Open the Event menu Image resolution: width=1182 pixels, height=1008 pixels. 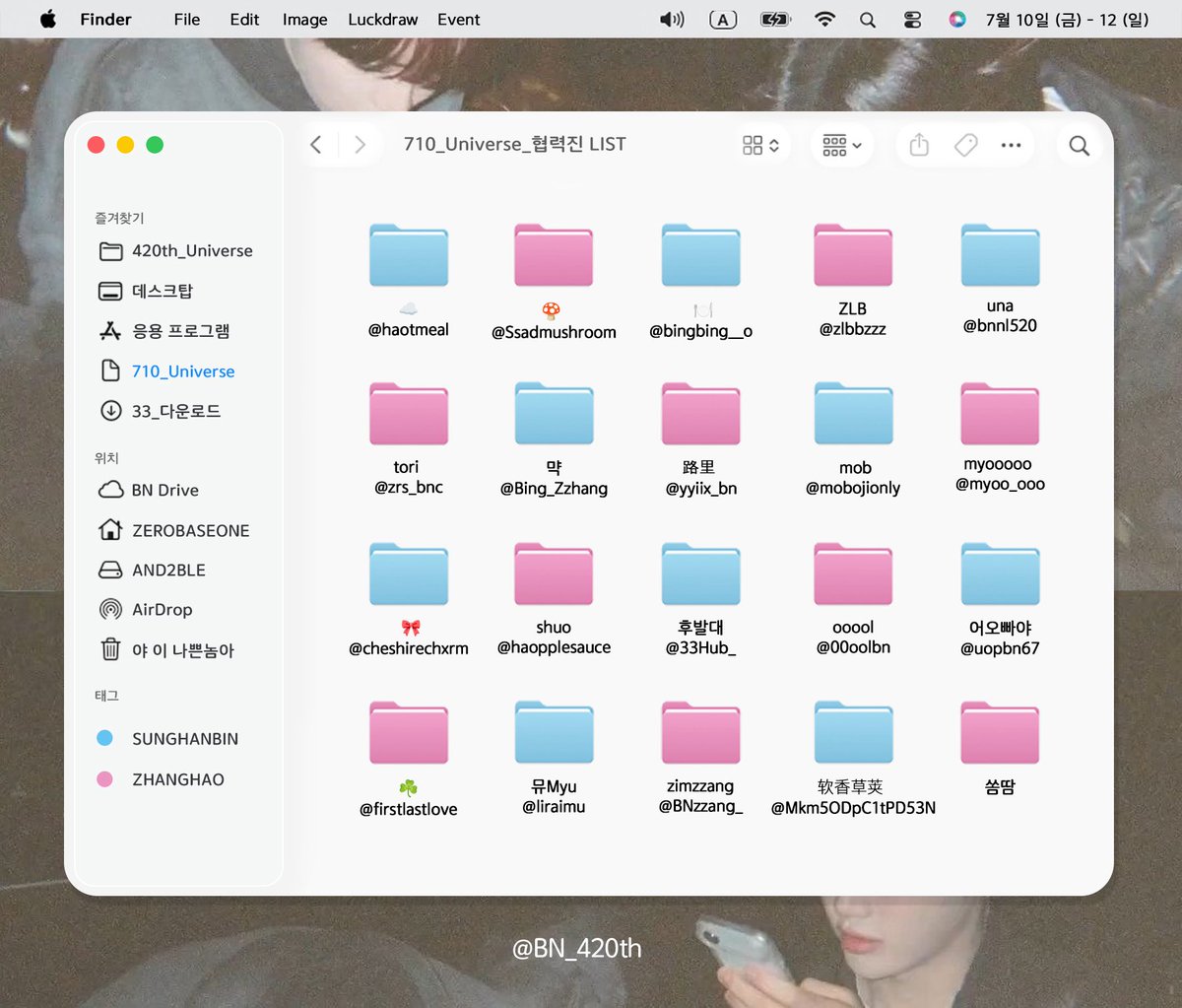(x=459, y=19)
